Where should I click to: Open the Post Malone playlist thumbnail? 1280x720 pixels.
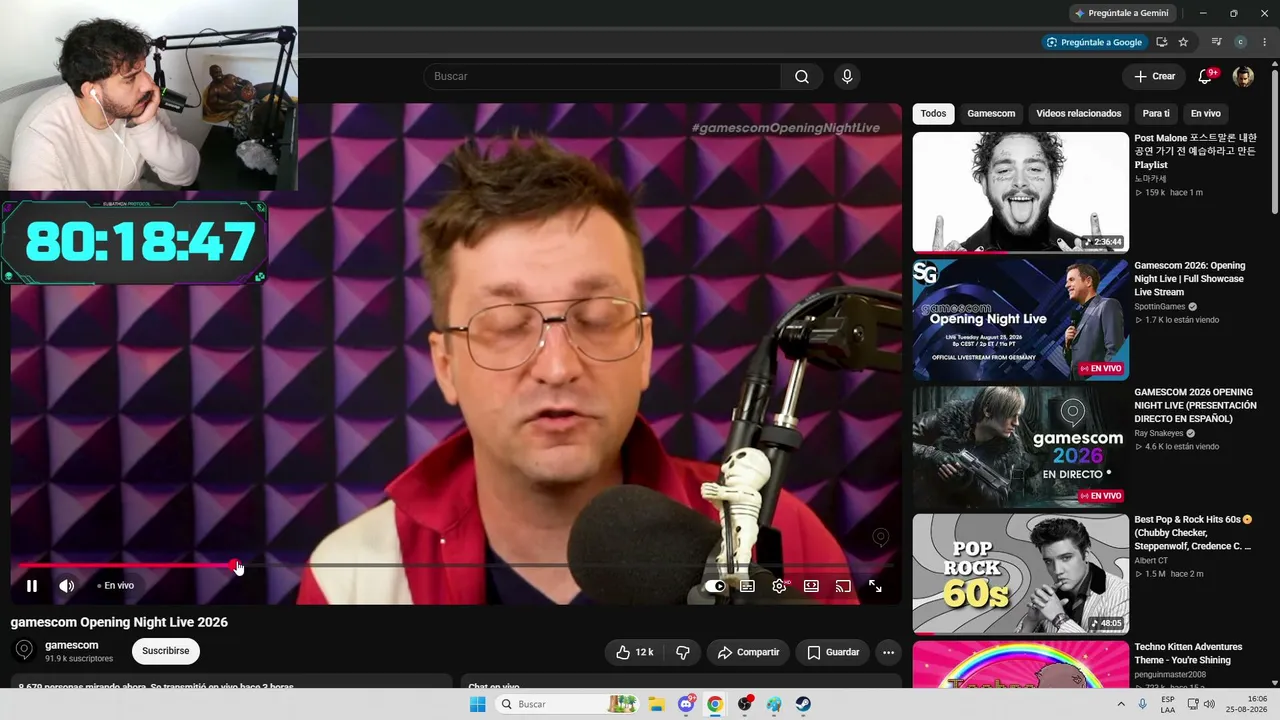coord(1020,192)
